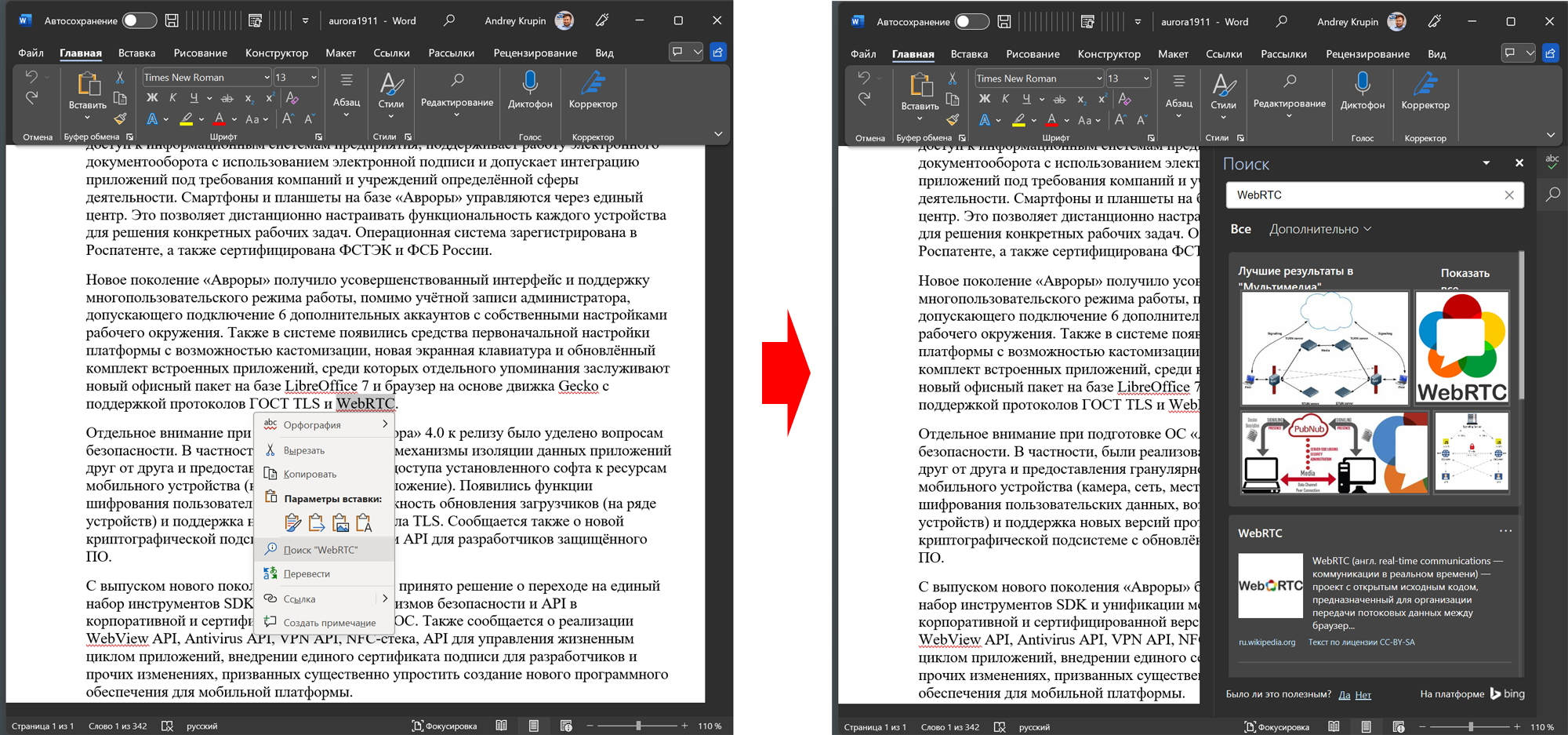The height and width of the screenshot is (735, 1568).
Task: Open Change Case (Aa) dropdown in left window
Action: pyautogui.click(x=256, y=119)
